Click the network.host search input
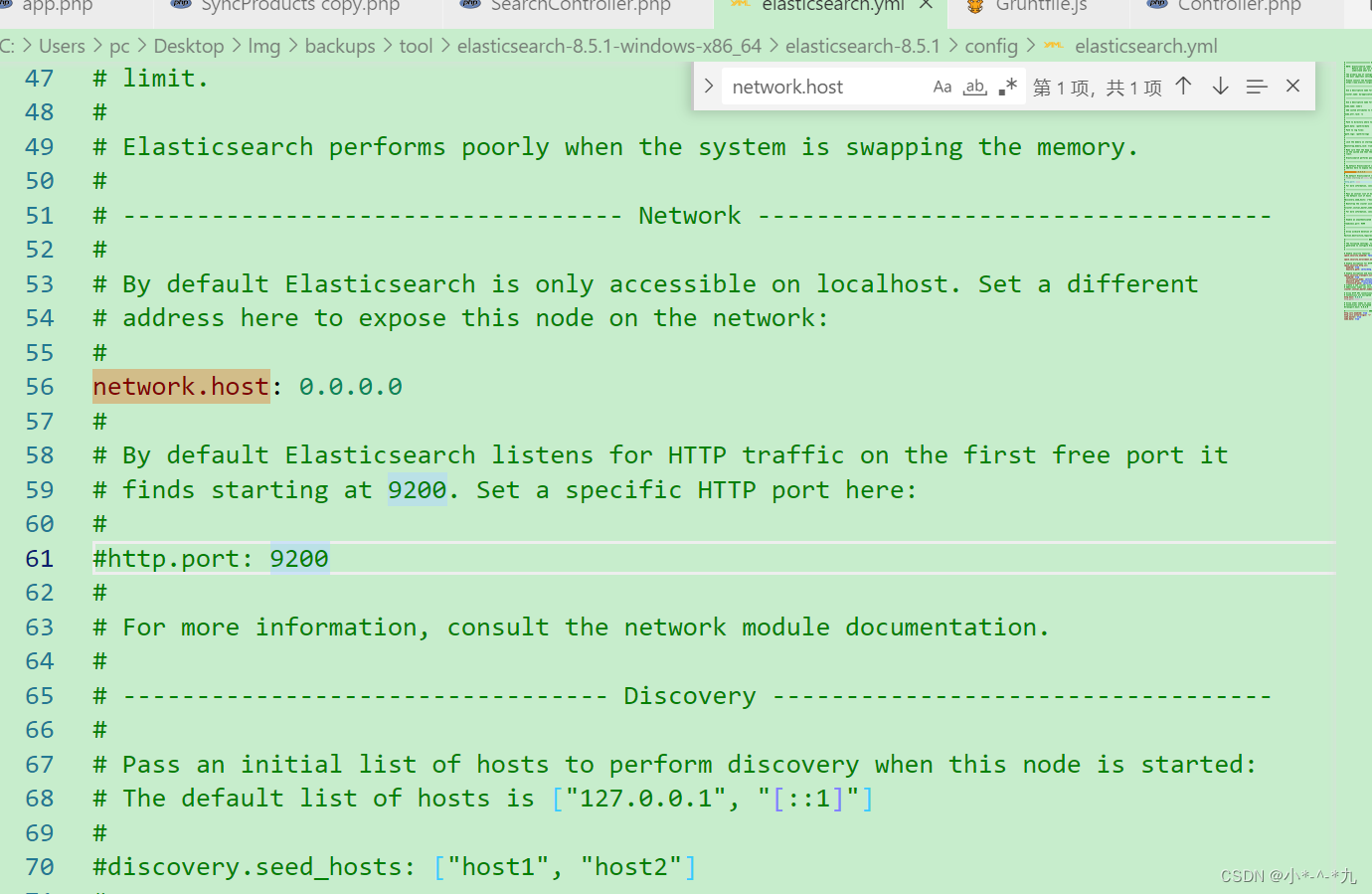 click(x=825, y=87)
